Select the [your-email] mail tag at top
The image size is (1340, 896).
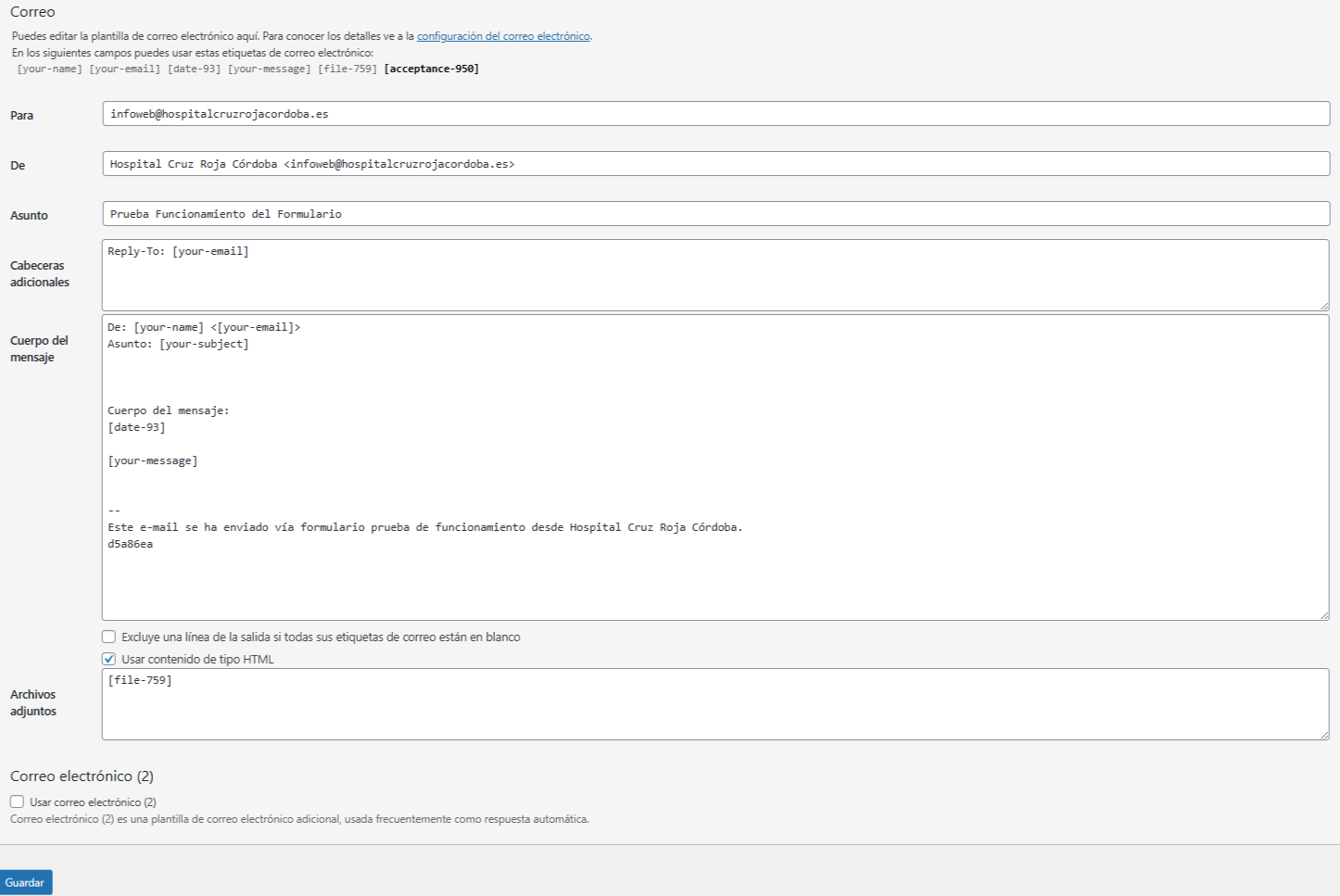tap(124, 69)
